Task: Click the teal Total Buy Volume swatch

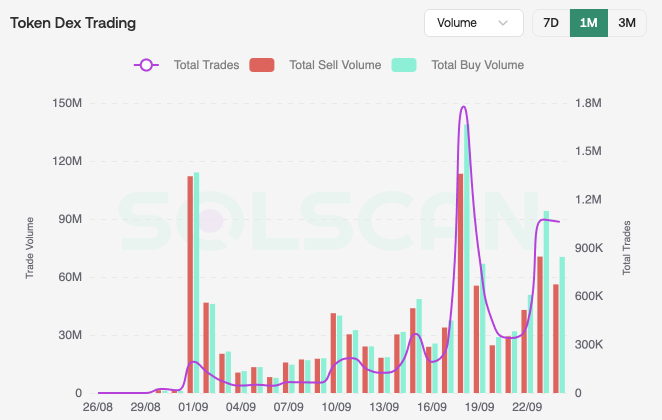Action: (x=404, y=65)
